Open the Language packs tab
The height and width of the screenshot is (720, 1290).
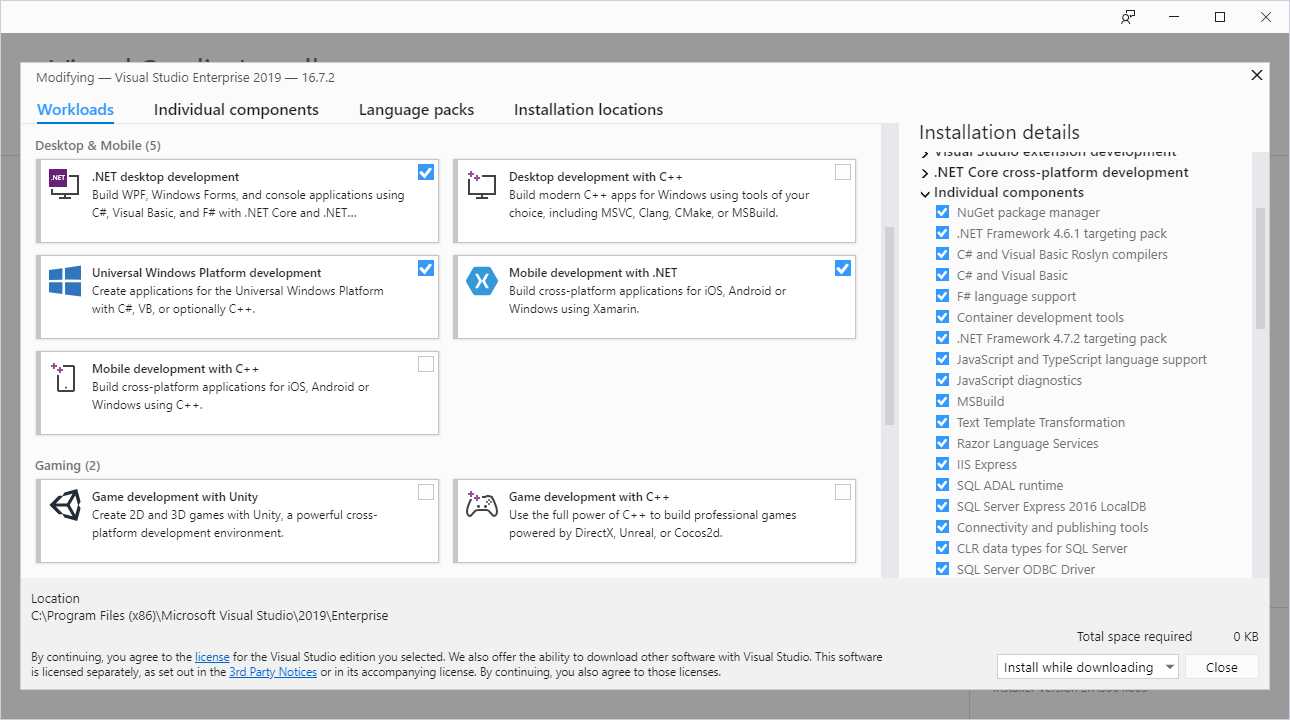[416, 110]
